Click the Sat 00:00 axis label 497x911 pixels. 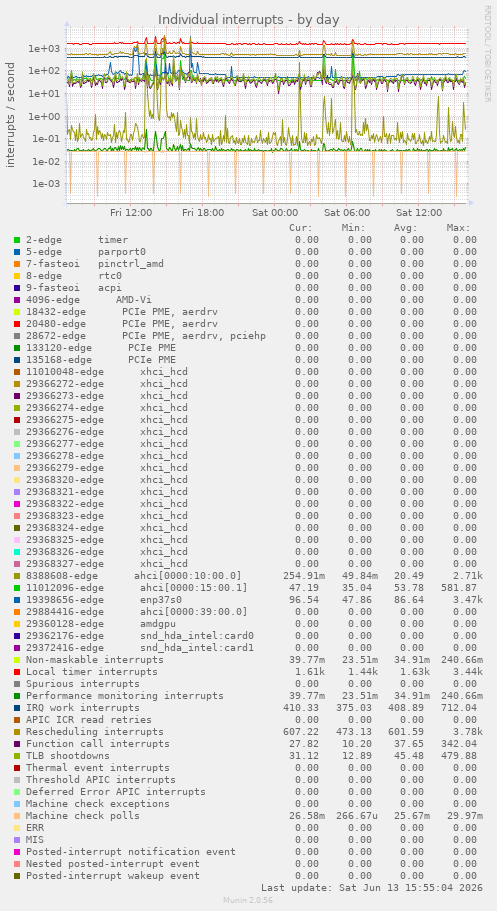[275, 213]
